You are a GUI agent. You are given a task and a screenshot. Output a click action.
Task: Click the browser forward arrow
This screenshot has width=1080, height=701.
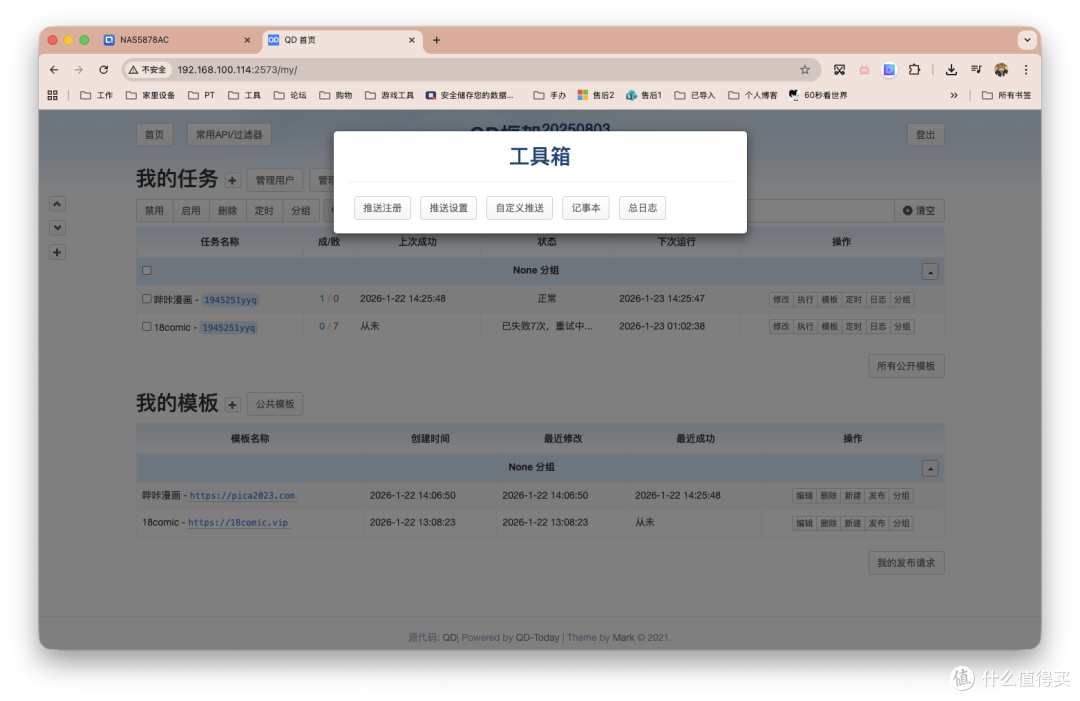point(79,70)
